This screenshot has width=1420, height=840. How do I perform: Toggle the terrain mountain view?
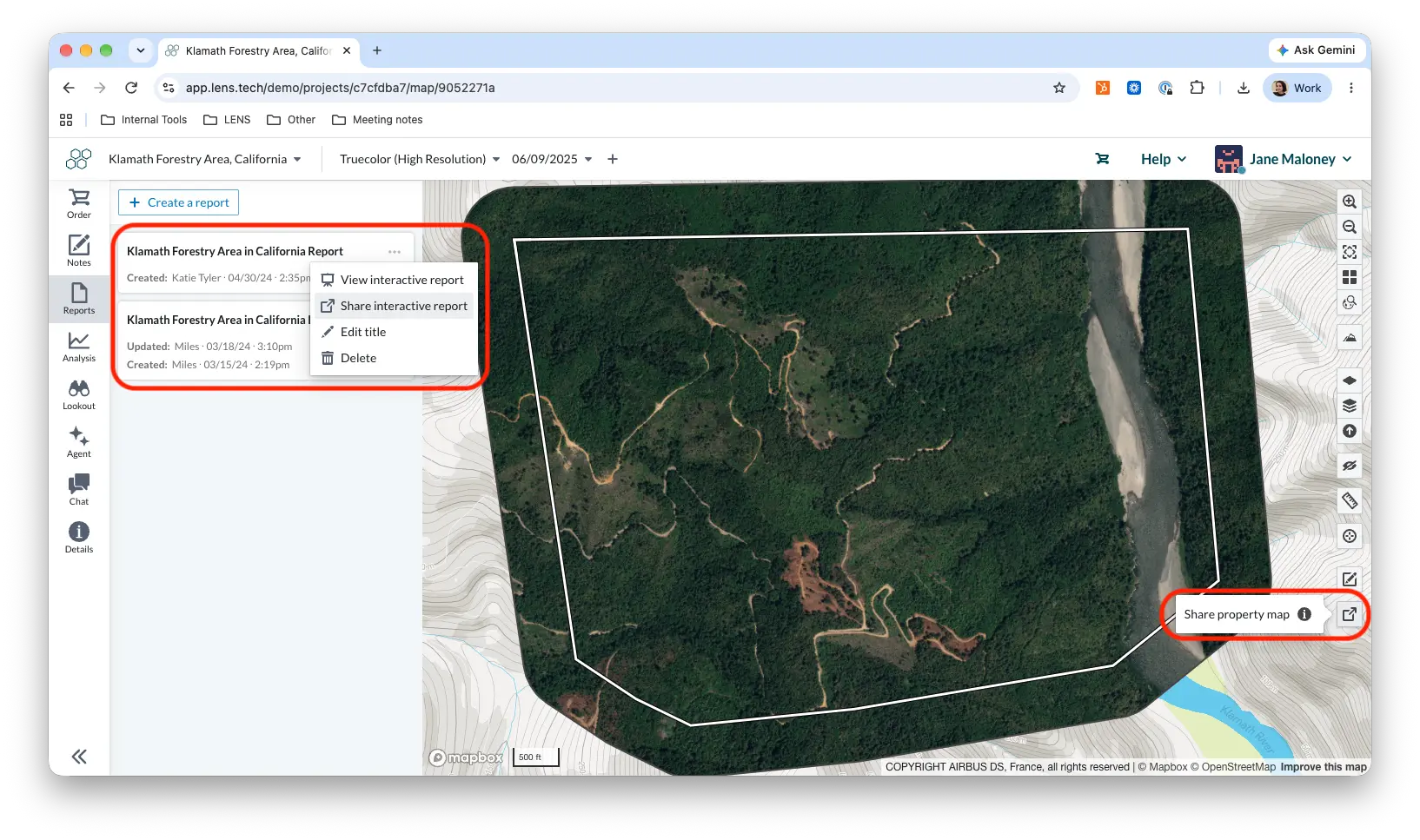coord(1350,337)
